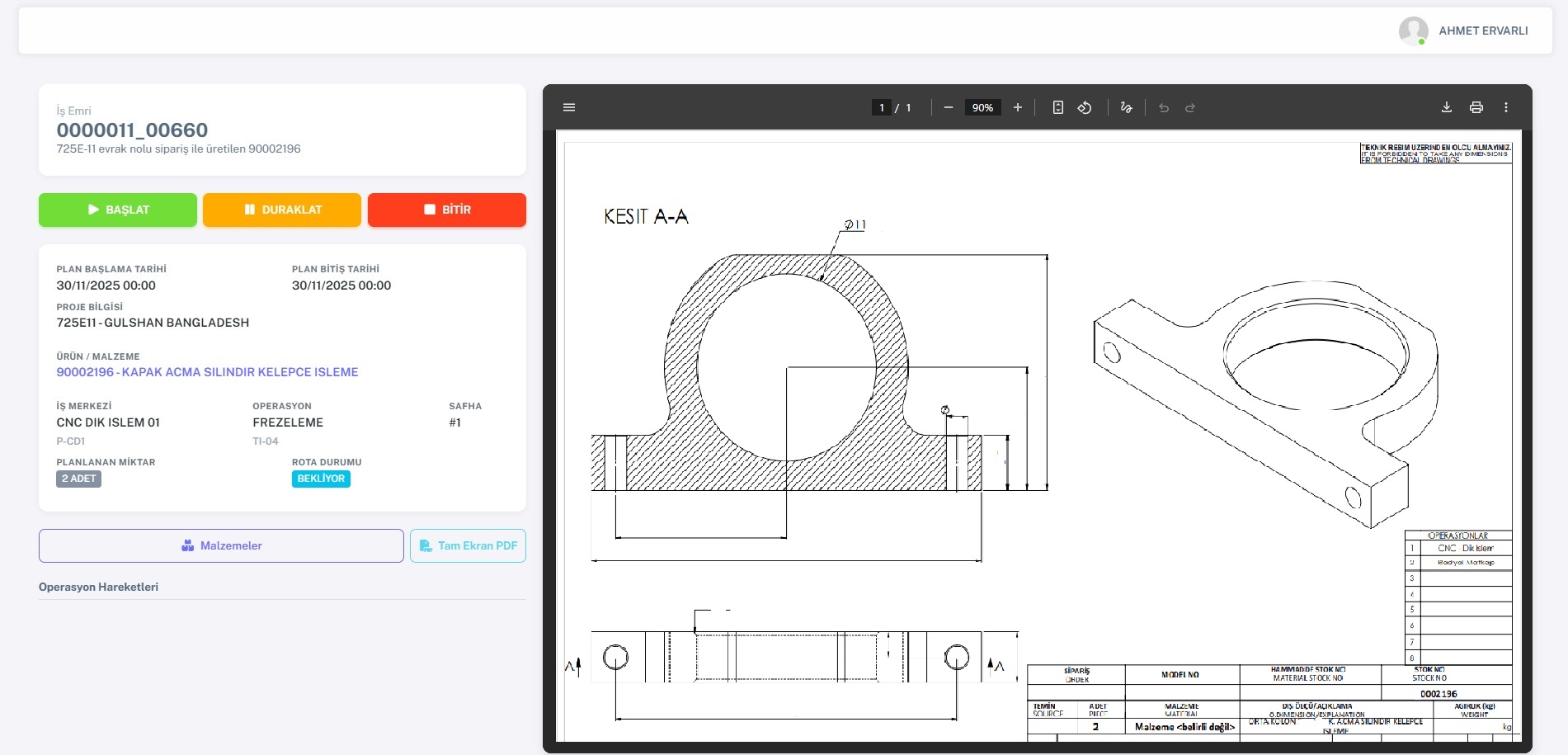This screenshot has height=755, width=1568.
Task: Redo the PDF annotation
Action: [1190, 107]
